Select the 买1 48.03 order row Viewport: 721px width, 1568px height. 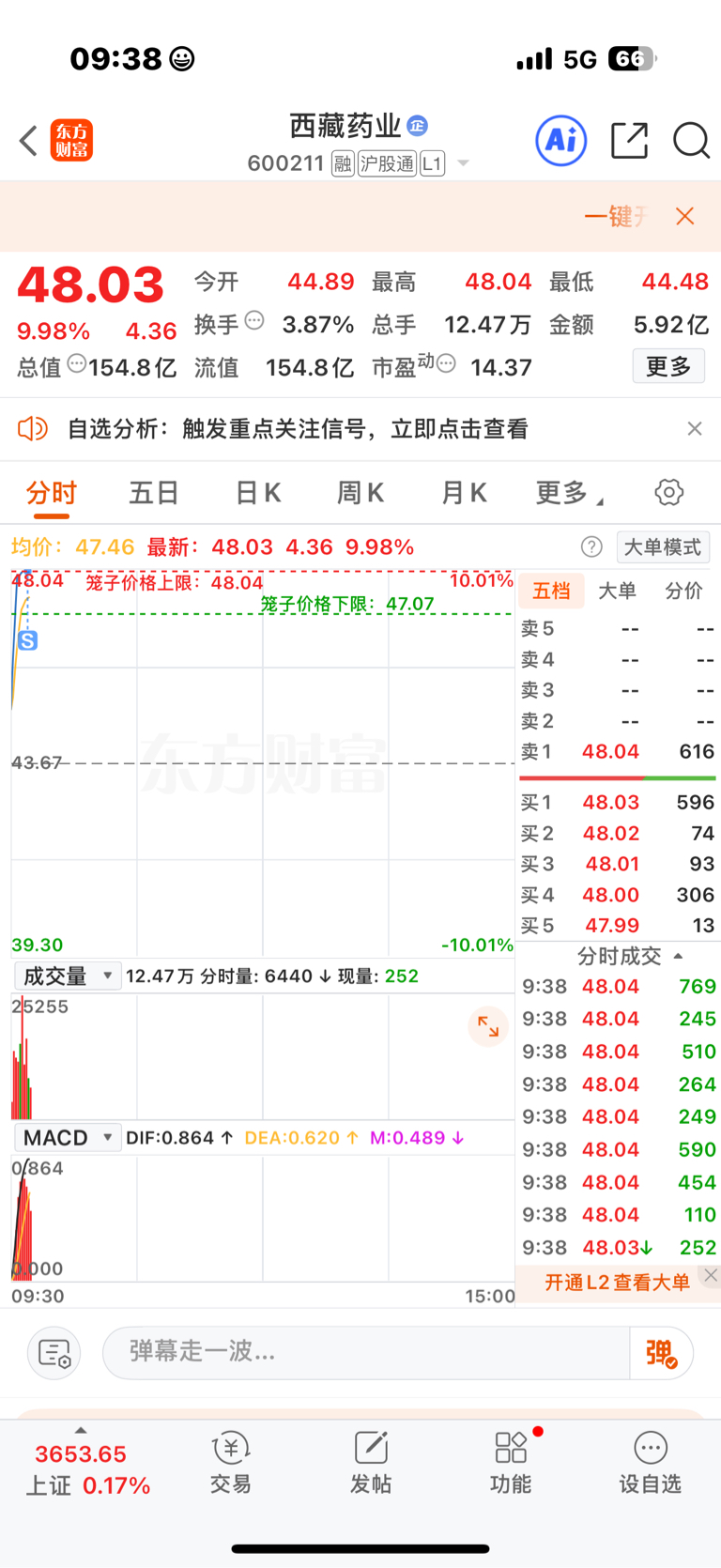pyautogui.click(x=618, y=803)
